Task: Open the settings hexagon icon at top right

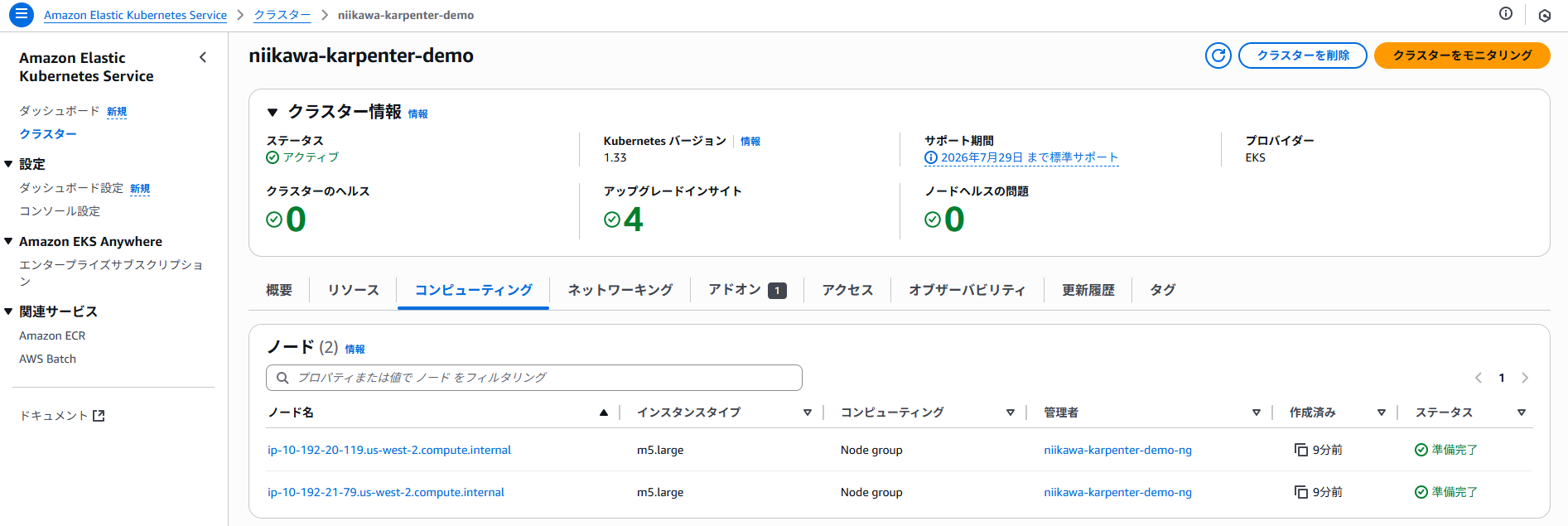Action: (1545, 15)
